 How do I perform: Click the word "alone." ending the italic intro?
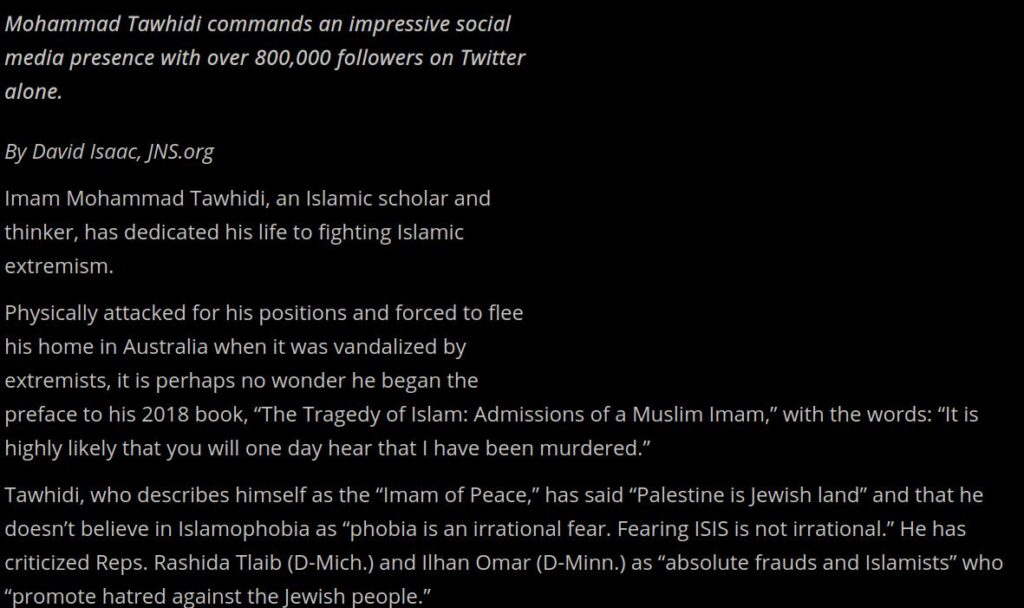click(x=33, y=91)
